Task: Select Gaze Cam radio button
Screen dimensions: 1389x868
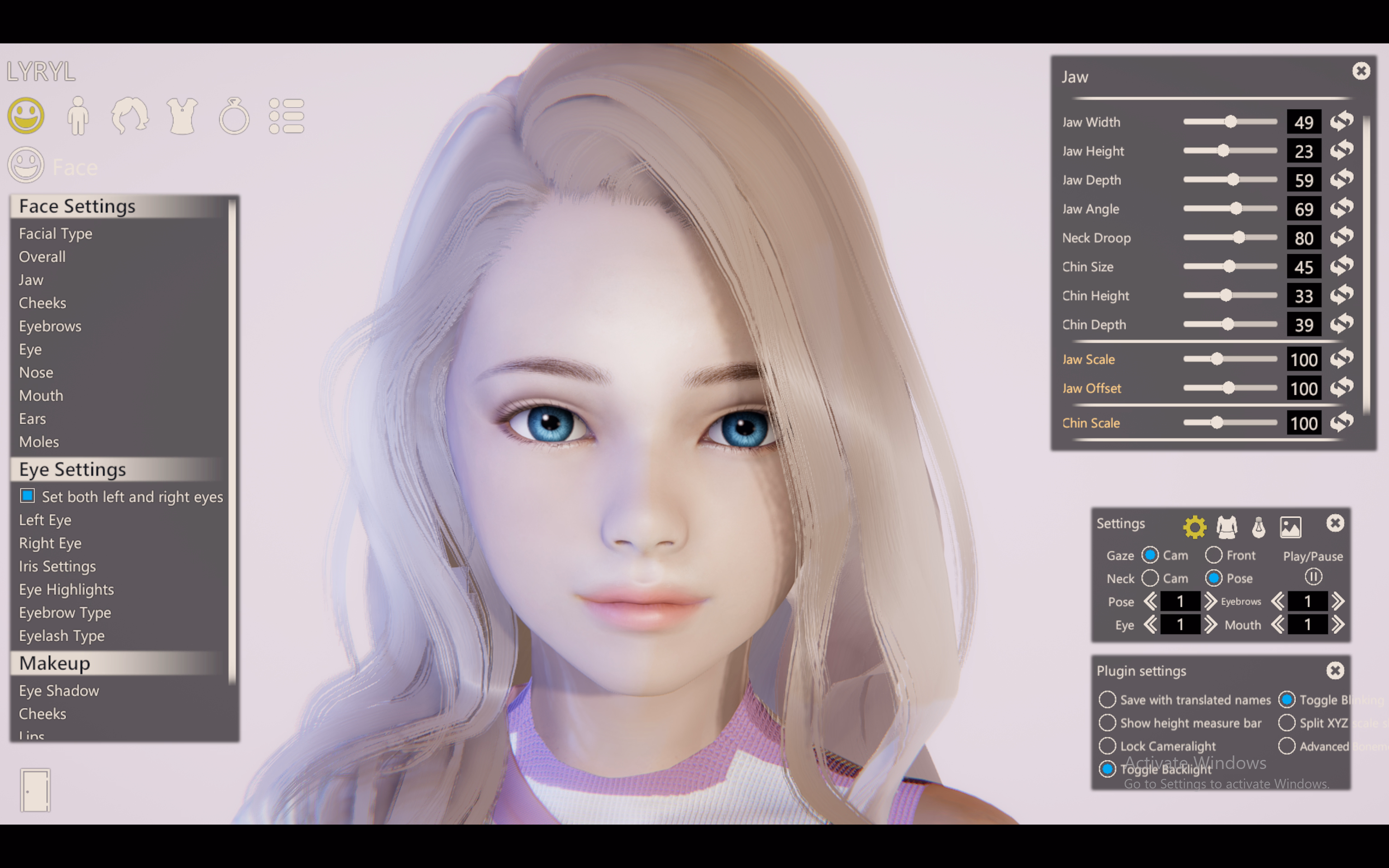Action: coord(1150,555)
